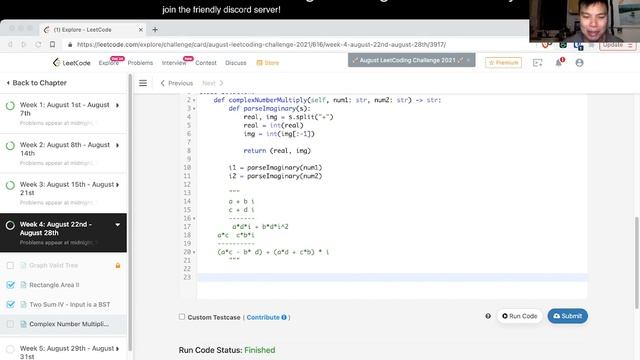Toggle the Rectangle Area II checkbox
Viewport: 640px width, 360px height.
(10, 285)
